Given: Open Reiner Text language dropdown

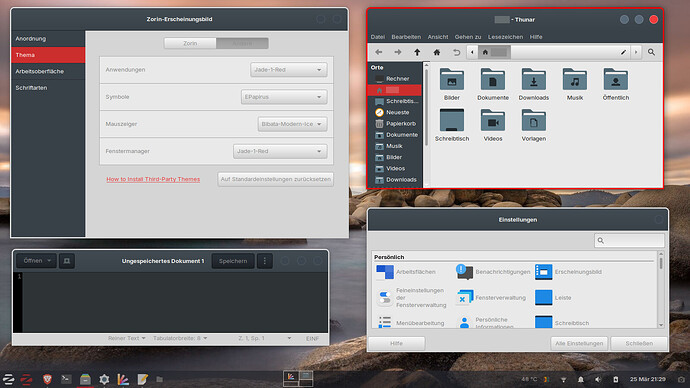Looking at the screenshot, I should (x=126, y=338).
